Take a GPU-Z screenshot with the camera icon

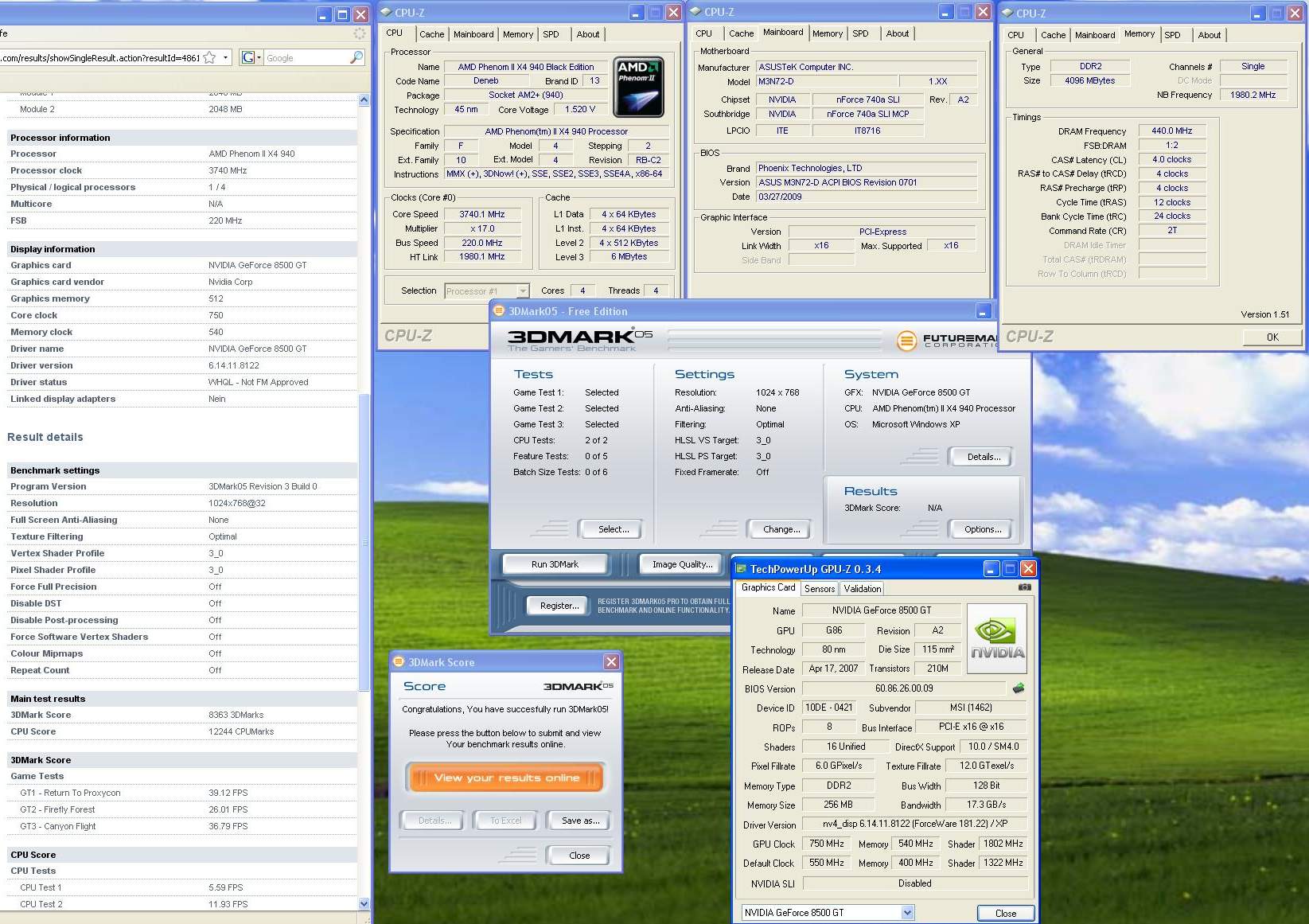(x=1025, y=587)
